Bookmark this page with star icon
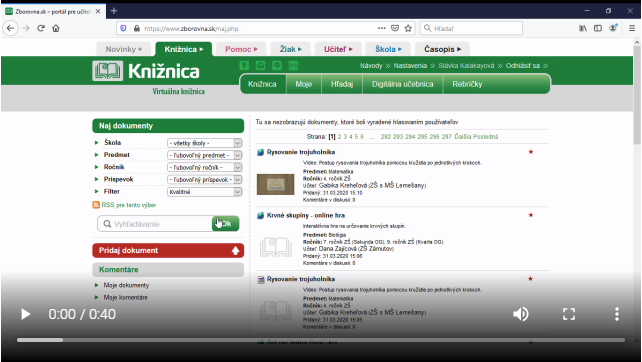Image resolution: width=642 pixels, height=362 pixels. [x=408, y=28]
